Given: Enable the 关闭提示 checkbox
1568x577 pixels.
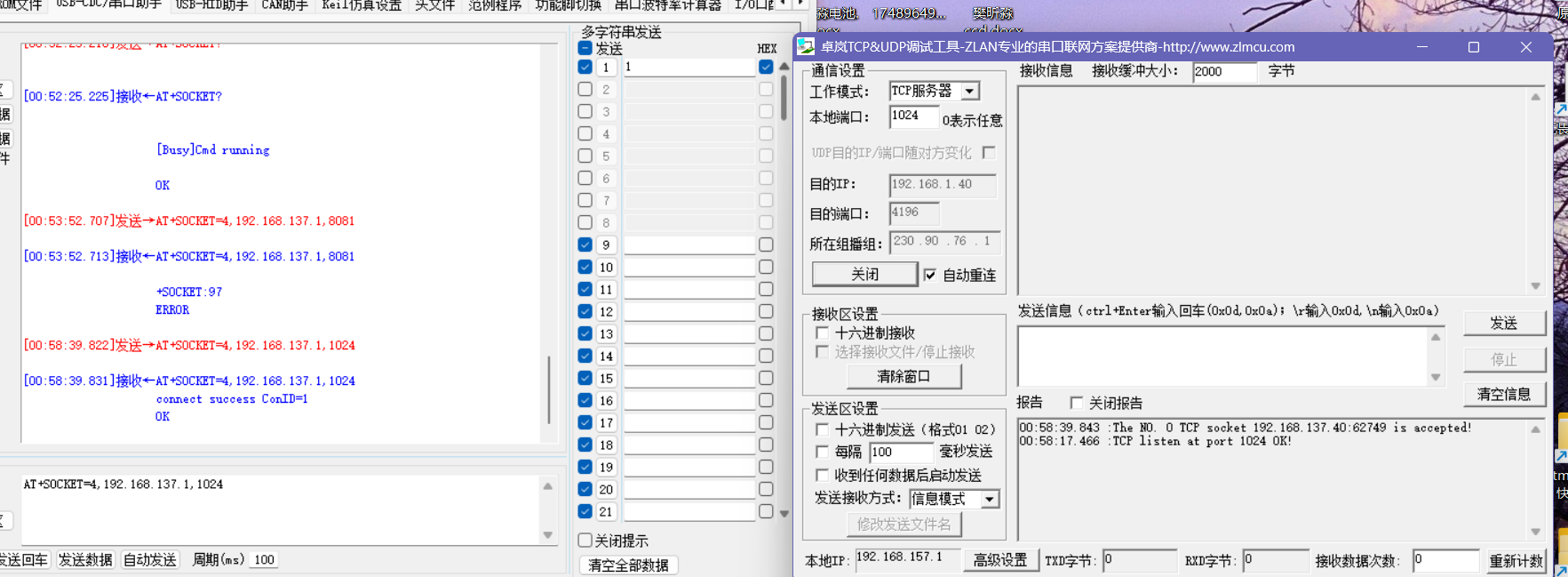Looking at the screenshot, I should pyautogui.click(x=585, y=540).
